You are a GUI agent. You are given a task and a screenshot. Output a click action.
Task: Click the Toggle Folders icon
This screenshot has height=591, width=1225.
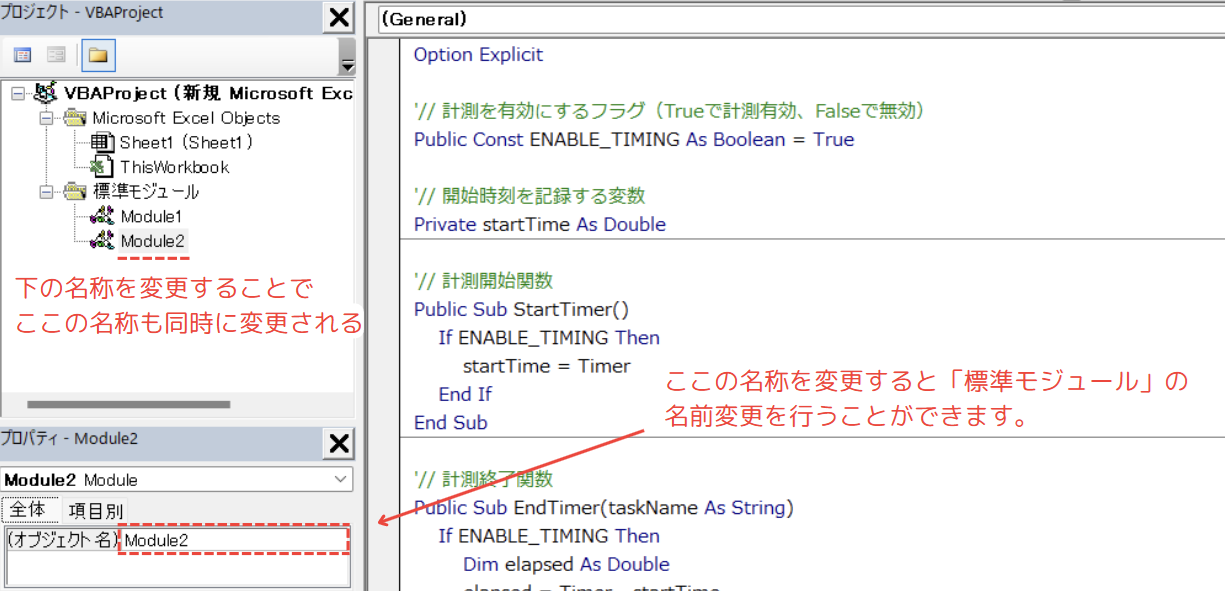(x=96, y=52)
